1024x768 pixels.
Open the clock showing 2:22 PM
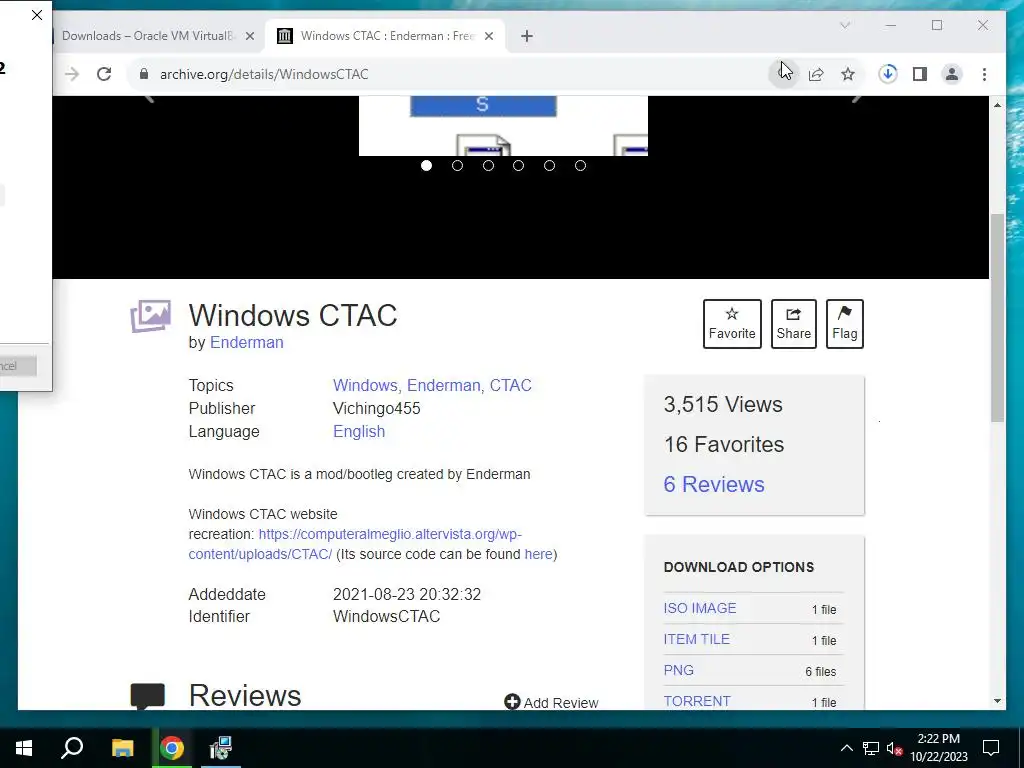coord(938,748)
